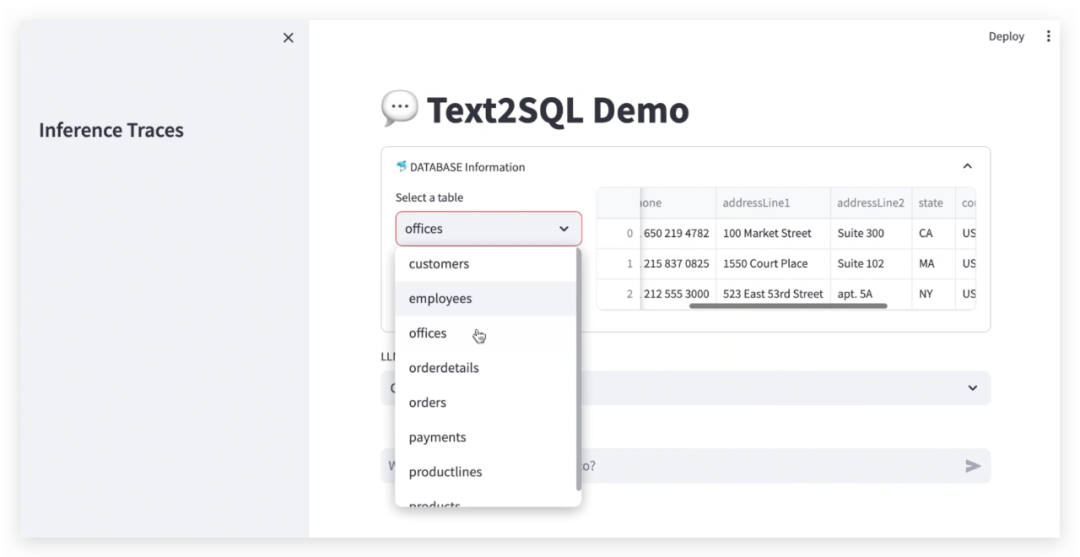Click the dropdown list vertical scrollbar

[x=579, y=370]
